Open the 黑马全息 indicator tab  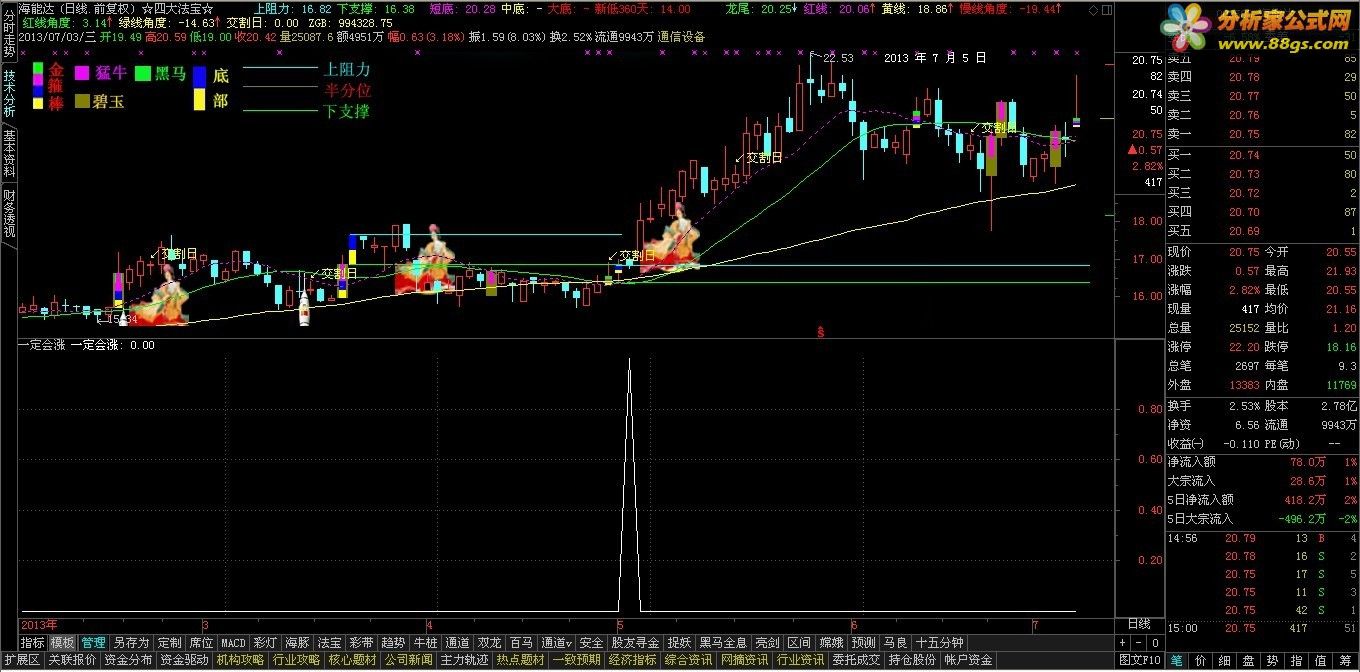pos(723,642)
